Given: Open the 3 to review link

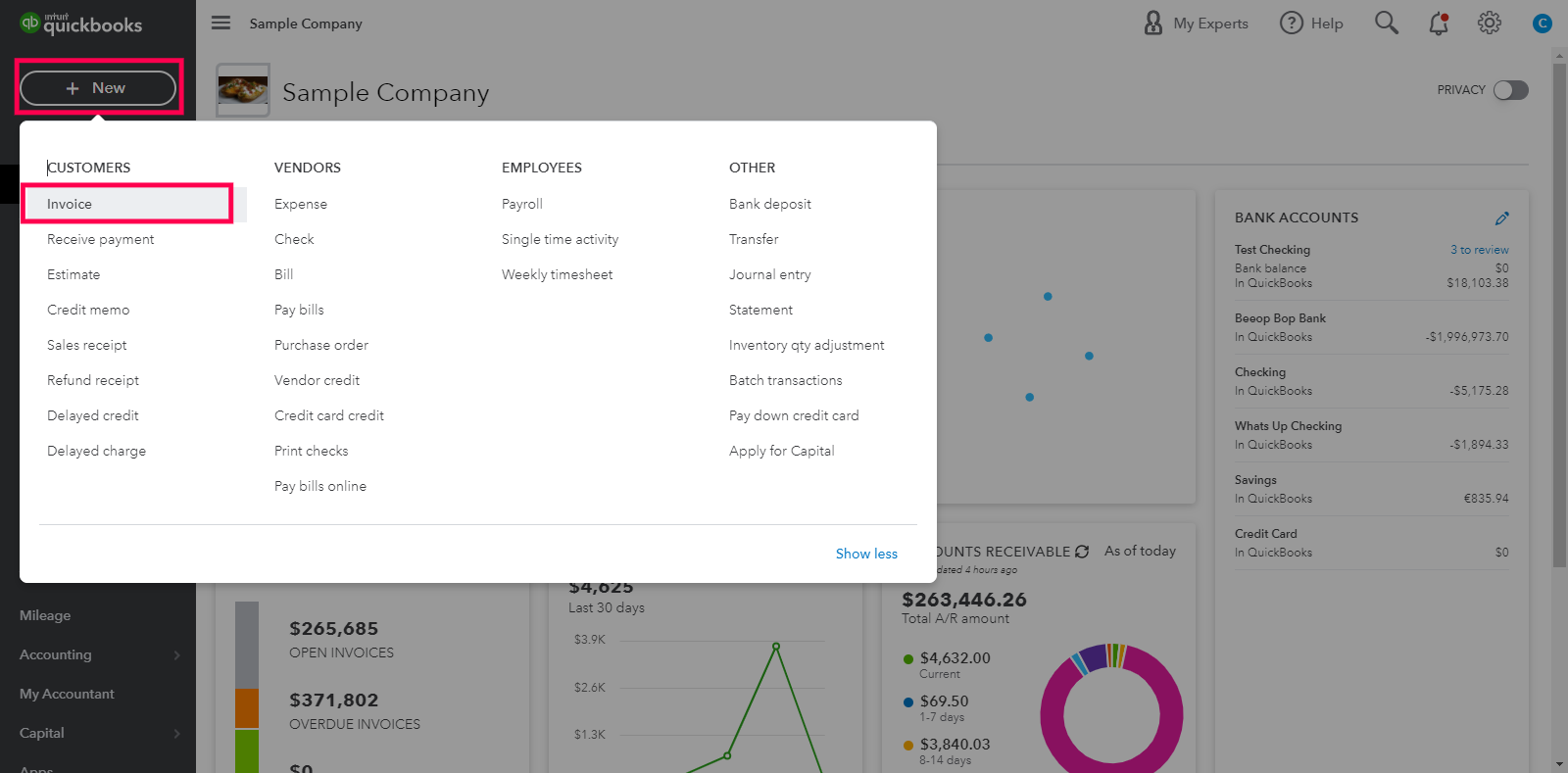Looking at the screenshot, I should (1480, 250).
